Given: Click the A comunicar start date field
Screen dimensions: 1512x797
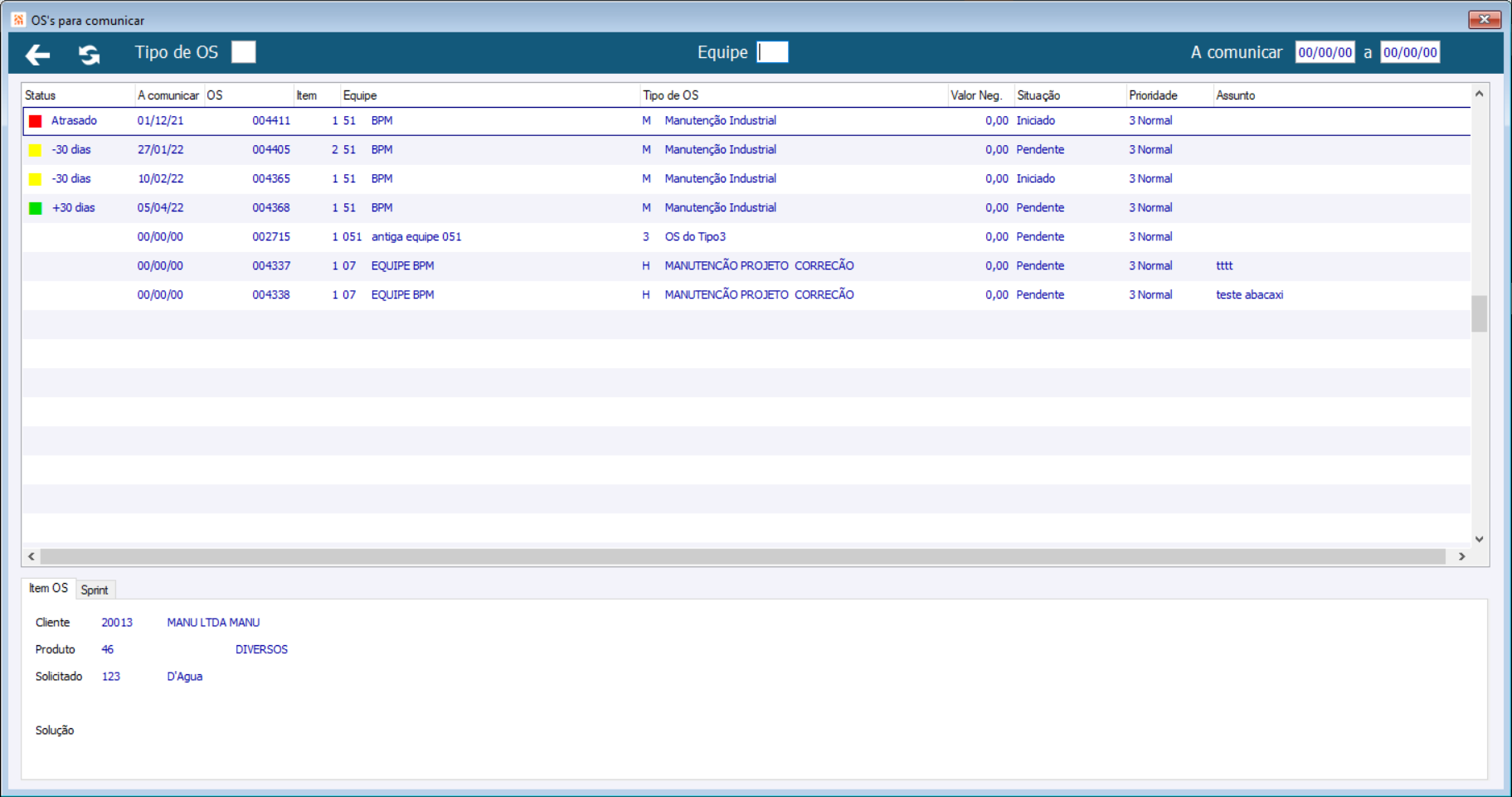Looking at the screenshot, I should [x=1325, y=52].
